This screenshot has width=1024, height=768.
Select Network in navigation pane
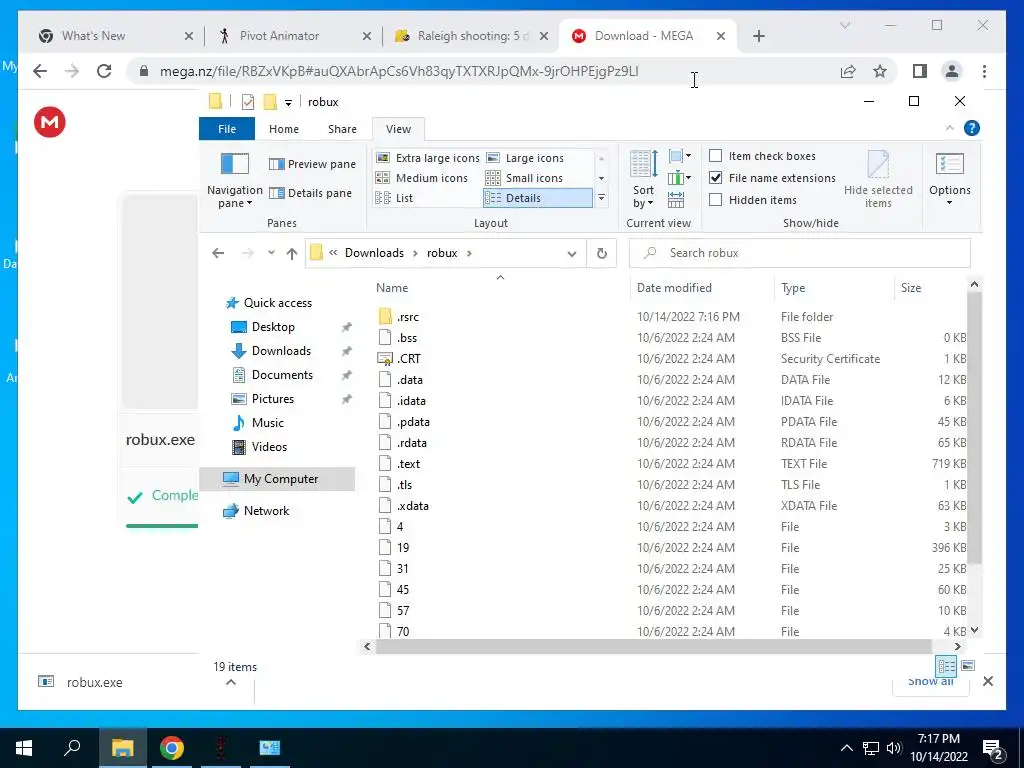(x=266, y=511)
